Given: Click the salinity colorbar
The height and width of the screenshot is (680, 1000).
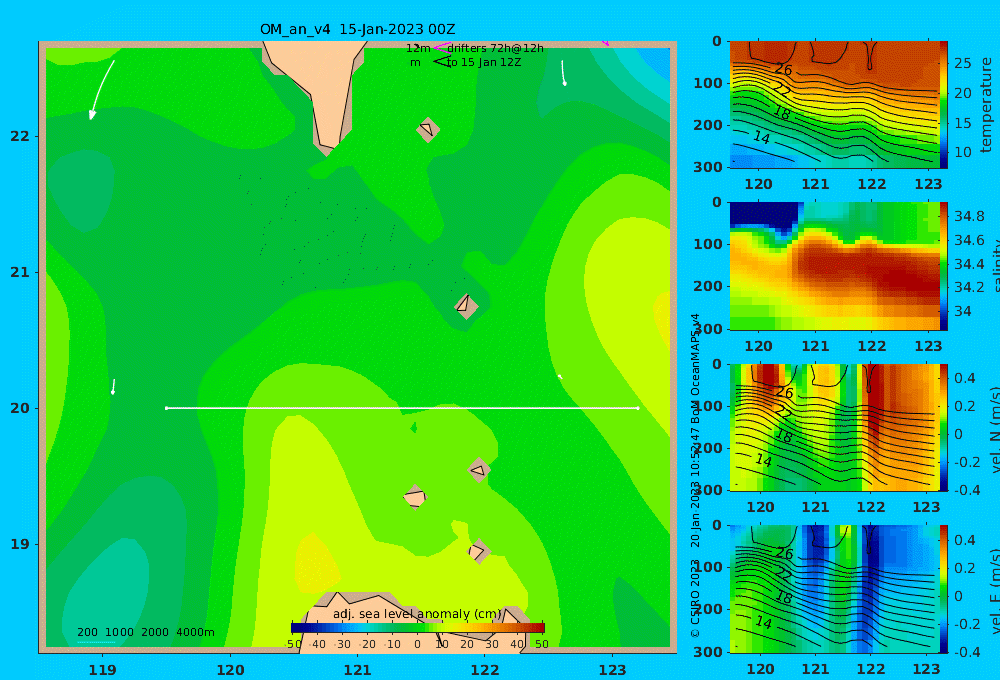Looking at the screenshot, I should click(944, 266).
